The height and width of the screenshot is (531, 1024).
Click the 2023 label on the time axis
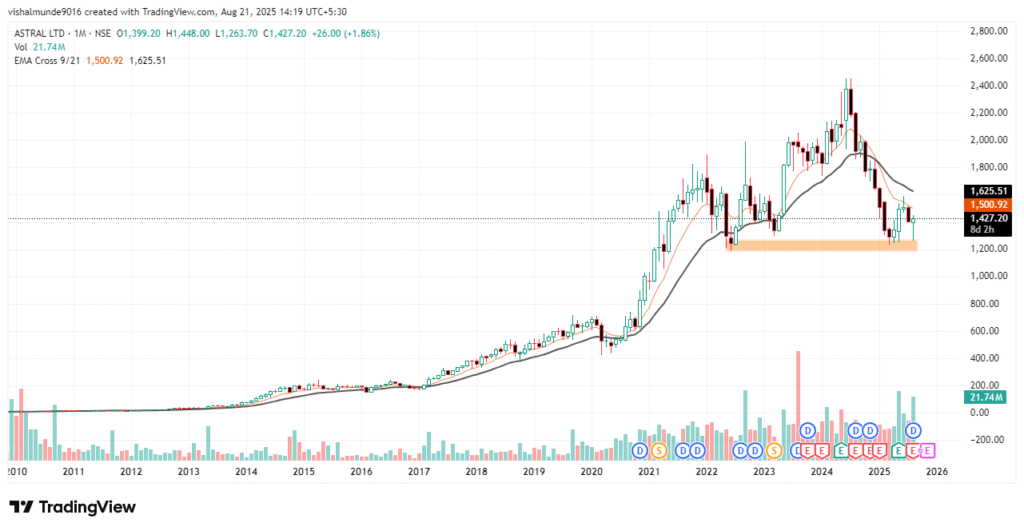pyautogui.click(x=764, y=471)
